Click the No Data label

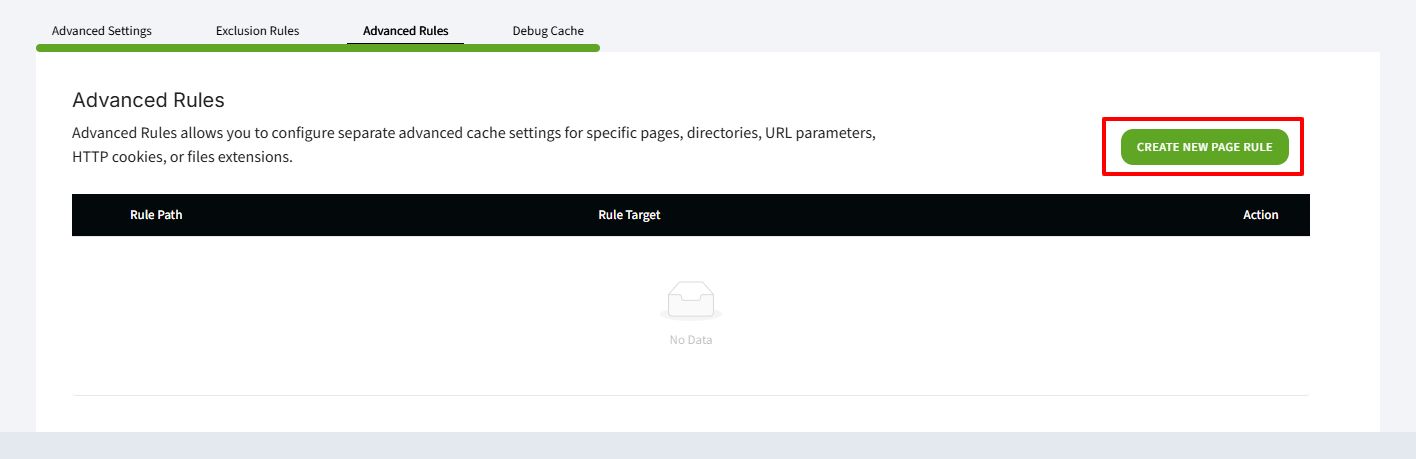point(690,340)
